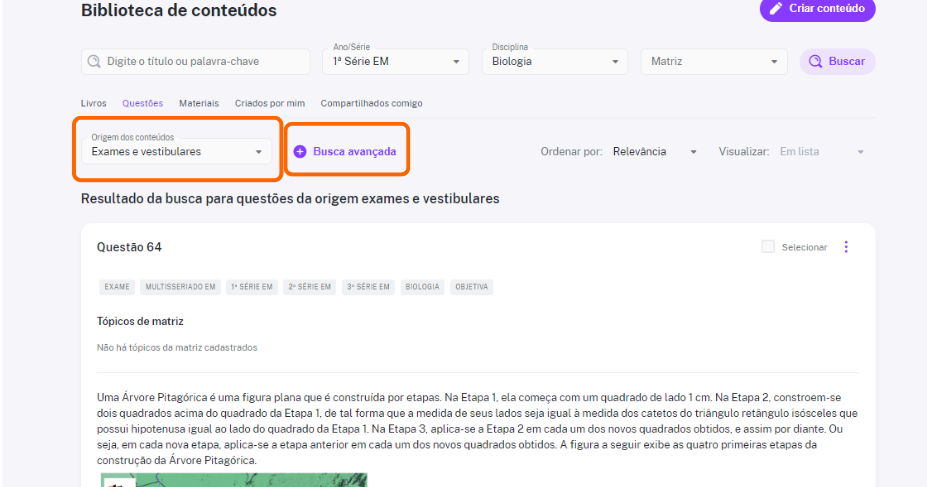
Task: Open the Criados por mim tab
Action: [270, 103]
